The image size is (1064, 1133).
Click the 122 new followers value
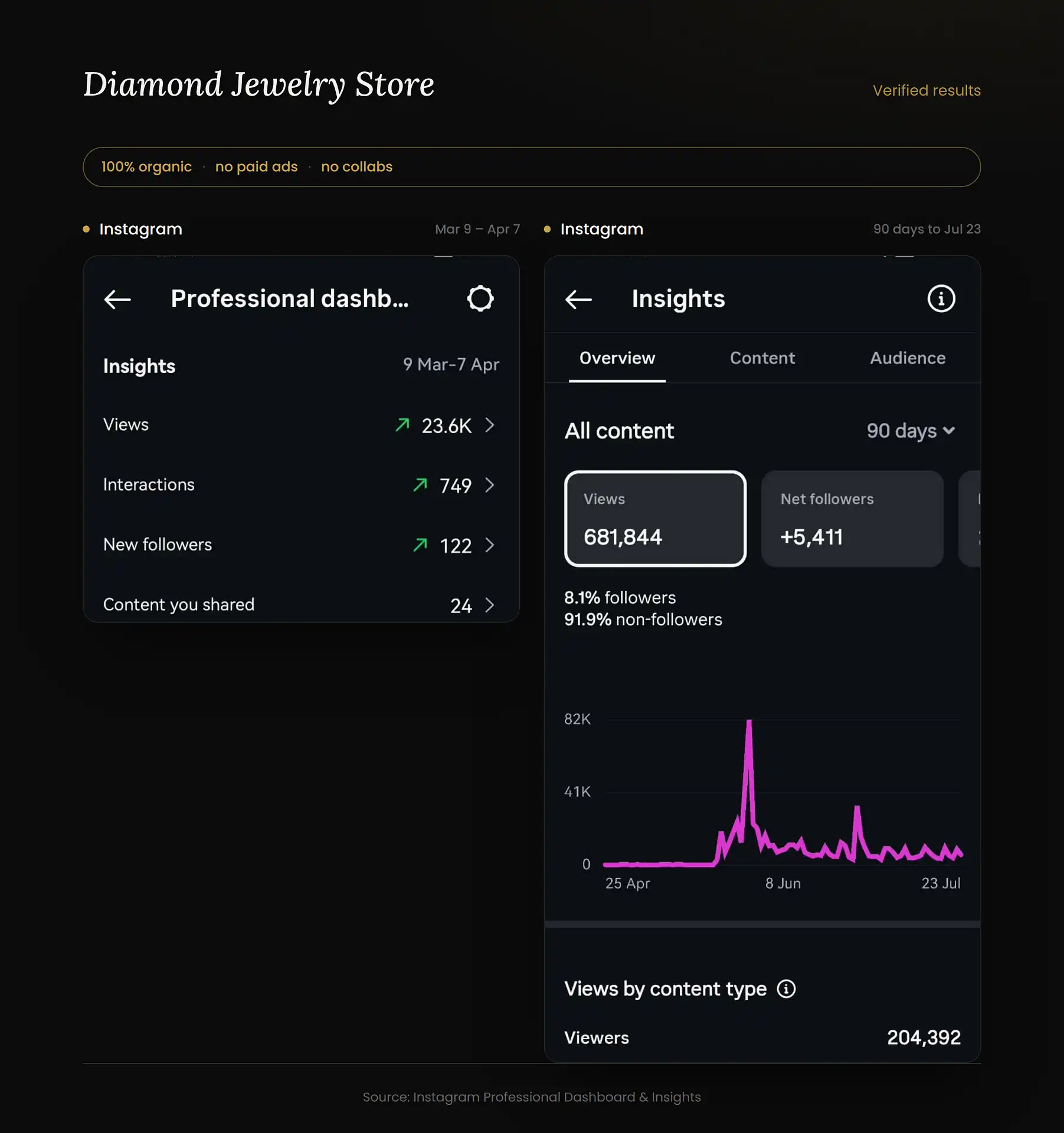(x=456, y=545)
